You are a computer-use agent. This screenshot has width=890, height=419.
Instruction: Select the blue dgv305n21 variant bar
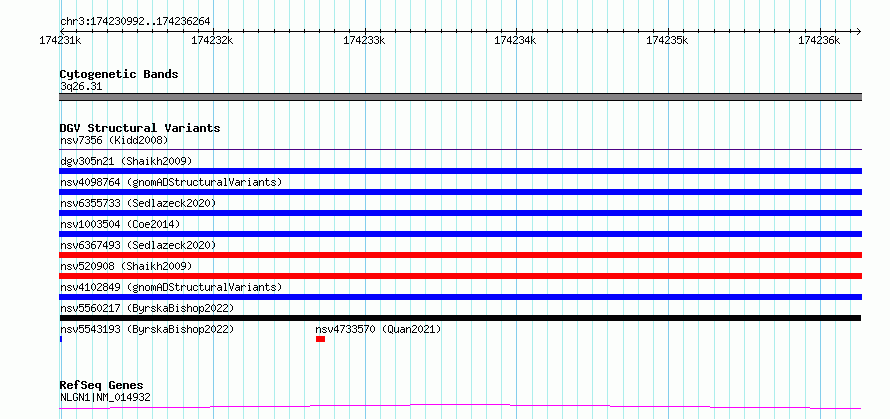click(460, 171)
